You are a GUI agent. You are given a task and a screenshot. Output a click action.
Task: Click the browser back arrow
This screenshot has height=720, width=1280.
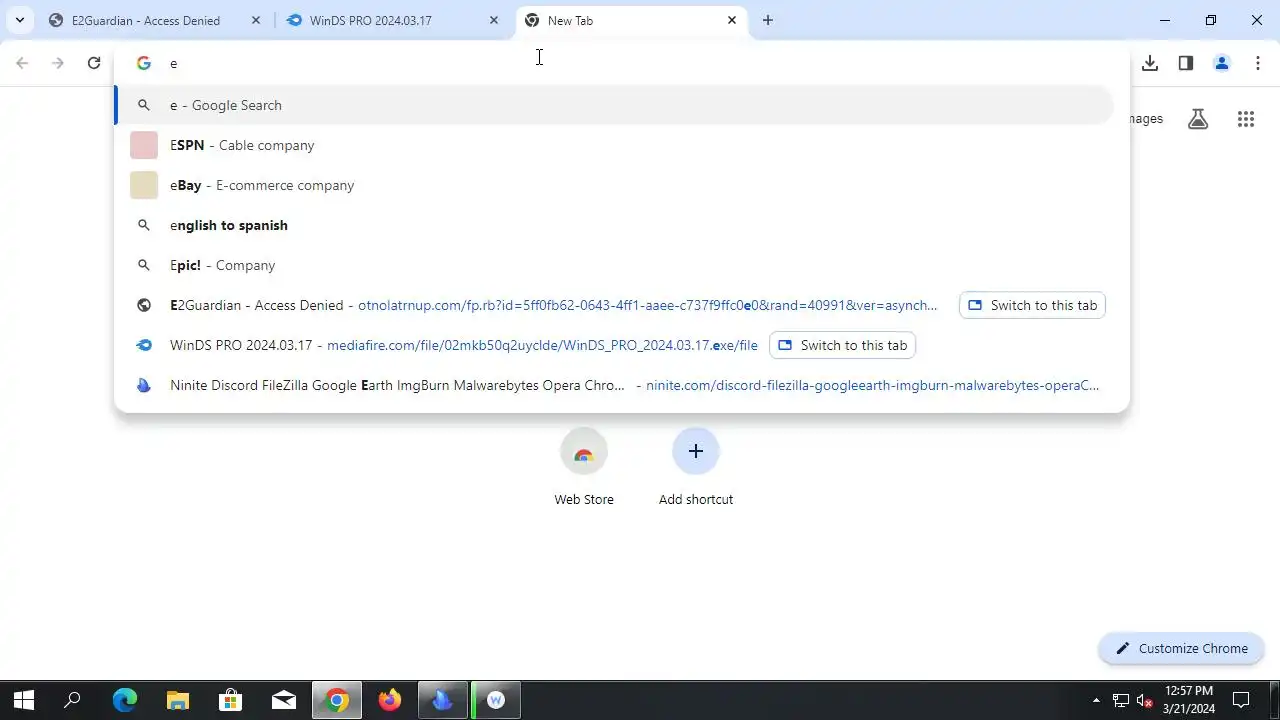point(22,63)
